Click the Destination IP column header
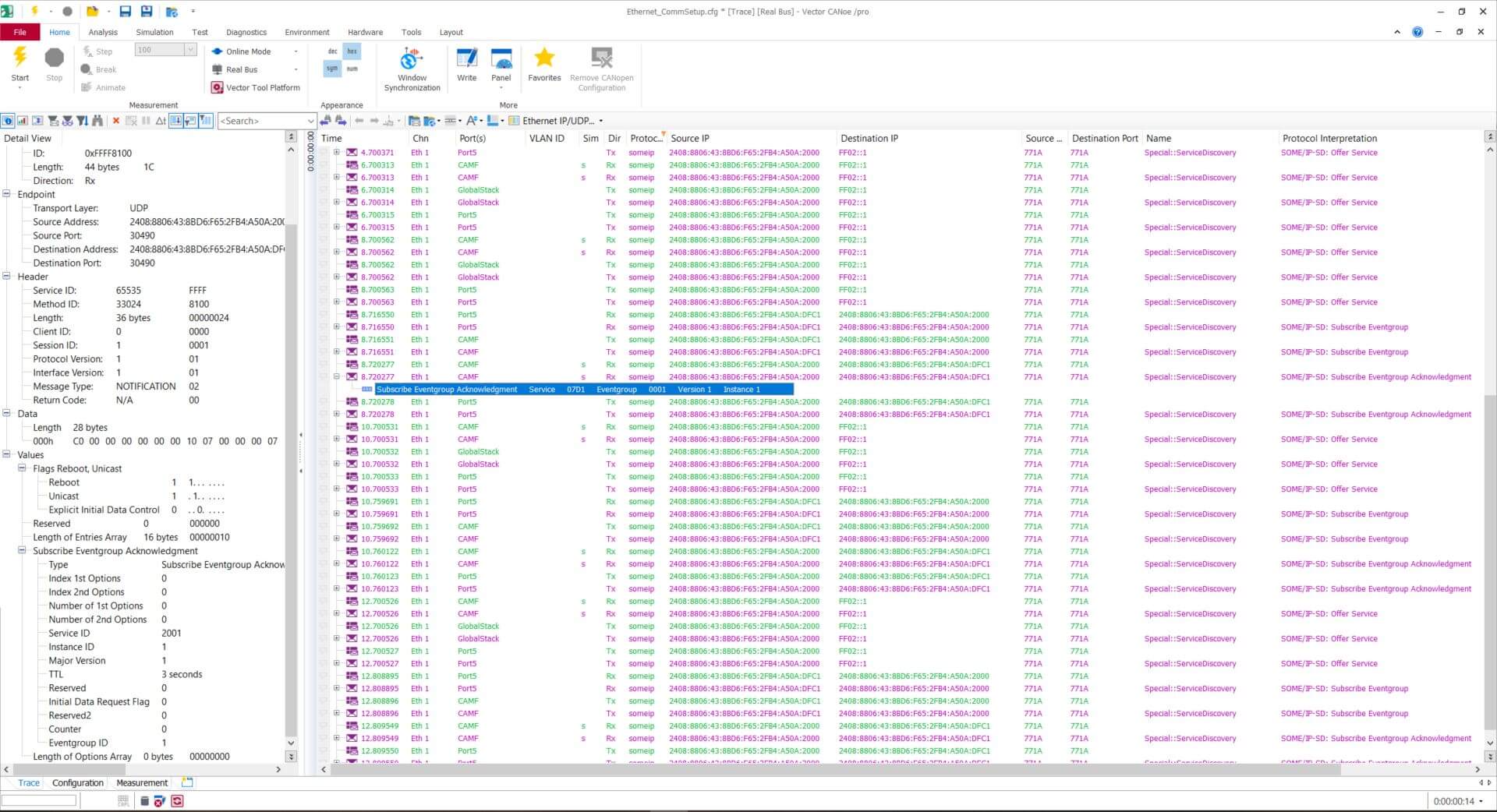Image resolution: width=1497 pixels, height=812 pixels. pyautogui.click(x=869, y=139)
